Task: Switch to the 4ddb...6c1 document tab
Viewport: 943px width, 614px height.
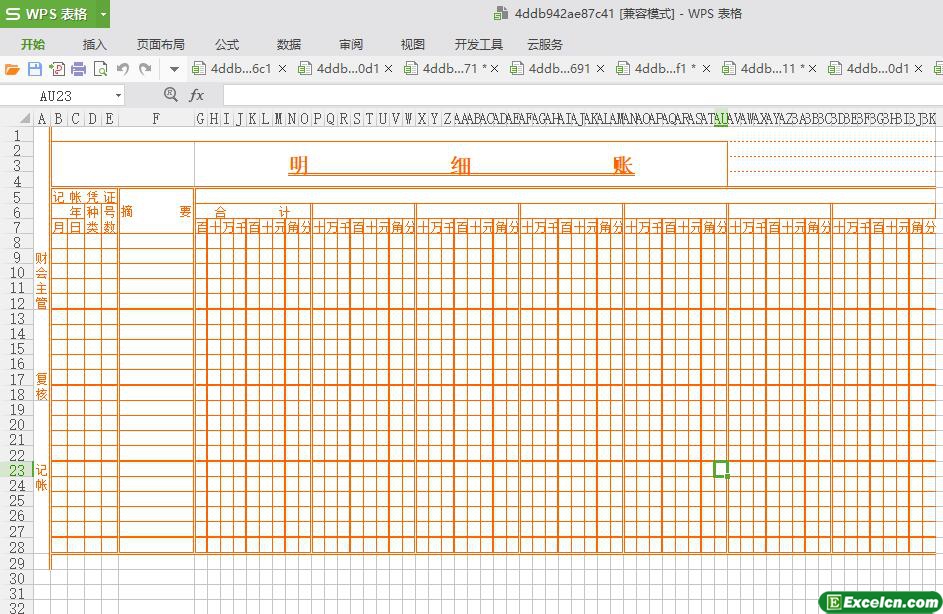Action: click(x=240, y=69)
